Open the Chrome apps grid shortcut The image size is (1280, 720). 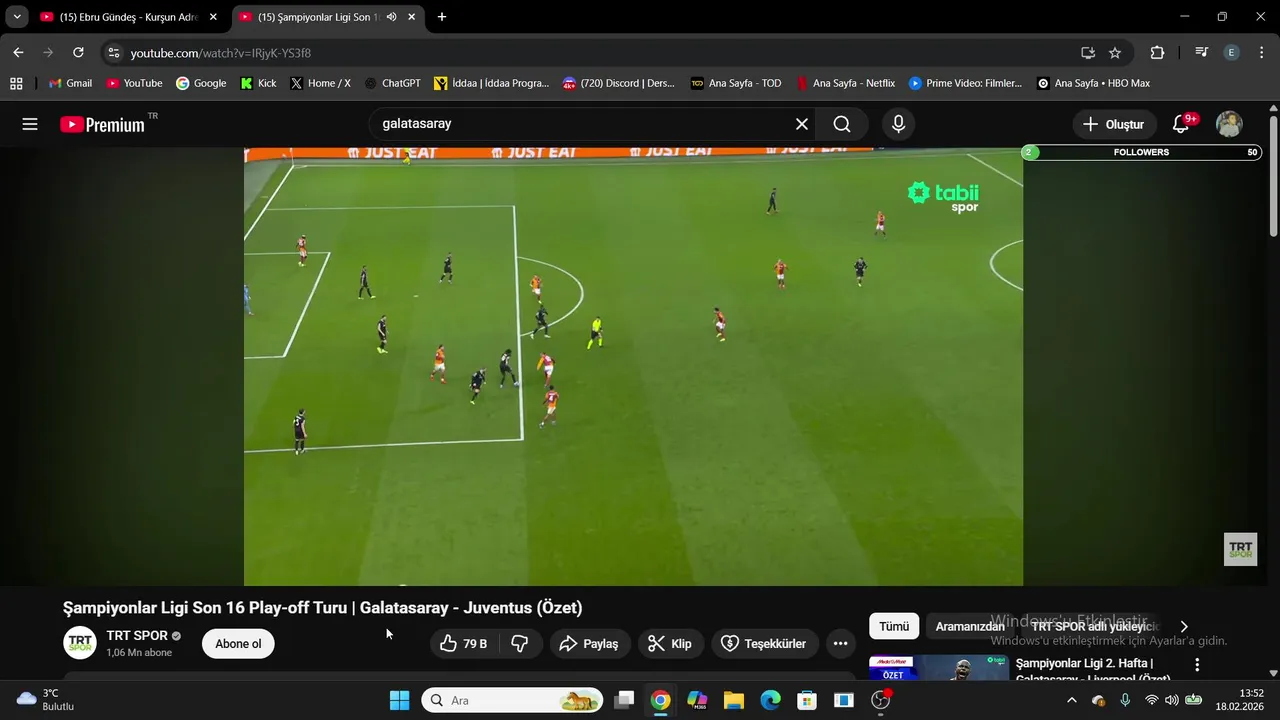(x=16, y=83)
